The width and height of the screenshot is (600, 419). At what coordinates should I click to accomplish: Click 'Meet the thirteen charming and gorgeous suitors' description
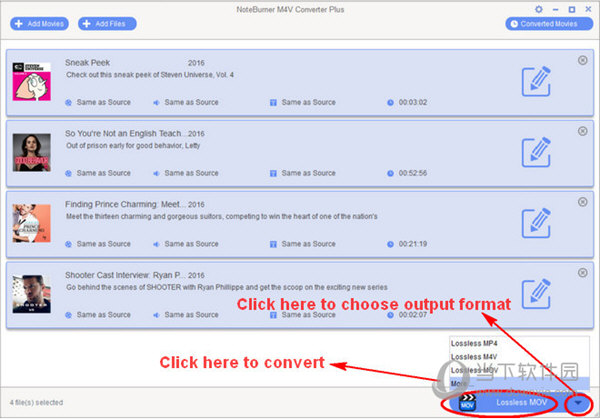pos(222,216)
